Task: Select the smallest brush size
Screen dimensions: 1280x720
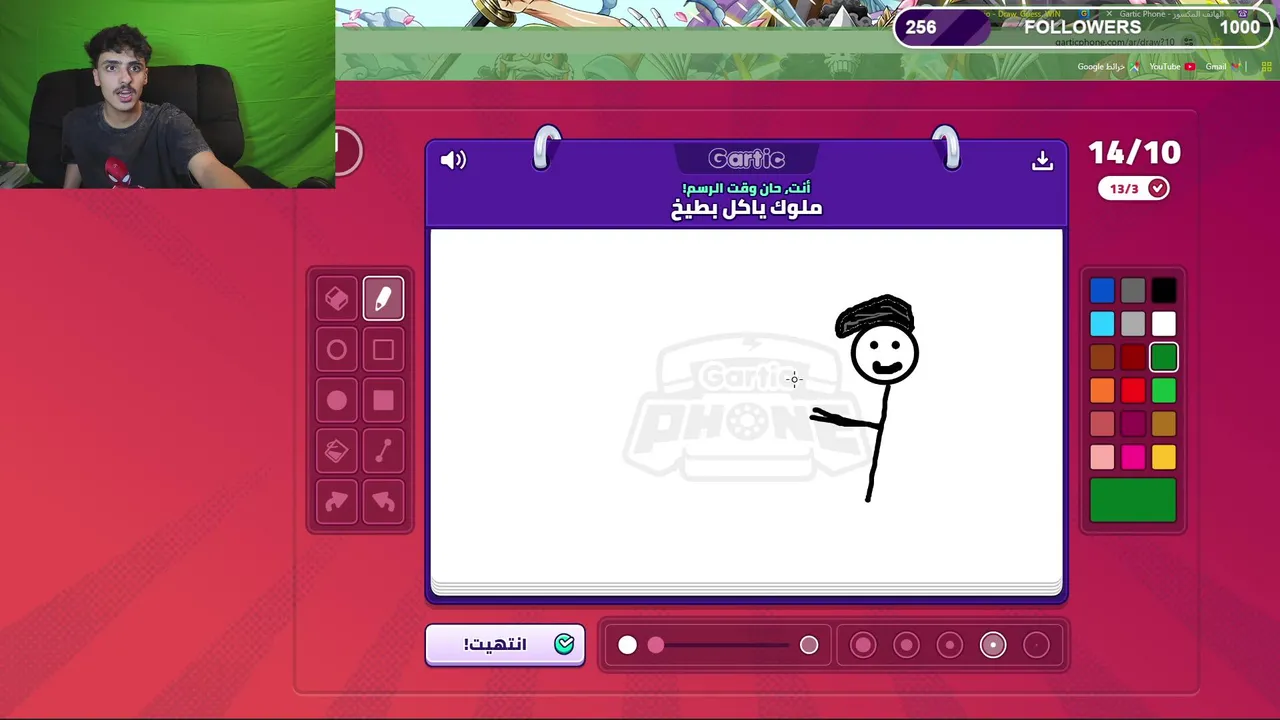Action: pos(1036,645)
